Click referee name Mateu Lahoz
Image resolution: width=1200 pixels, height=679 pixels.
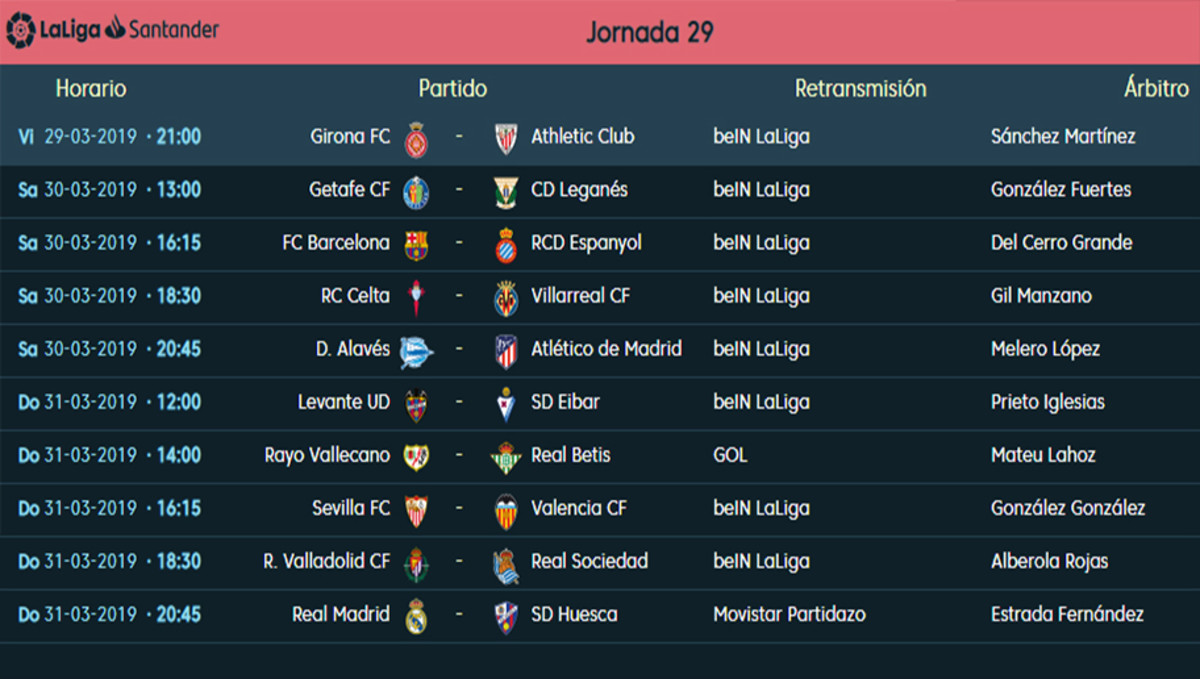[x=1043, y=455]
